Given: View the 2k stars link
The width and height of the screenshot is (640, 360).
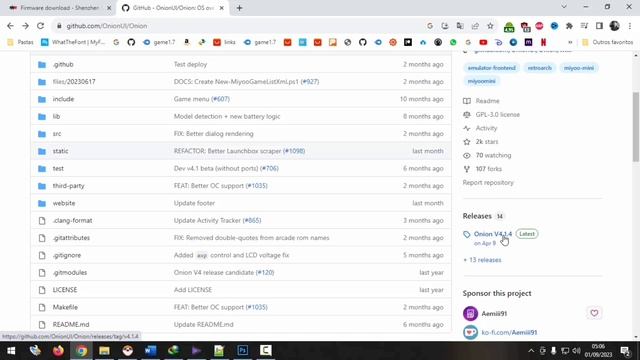Looking at the screenshot, I should [x=487, y=142].
